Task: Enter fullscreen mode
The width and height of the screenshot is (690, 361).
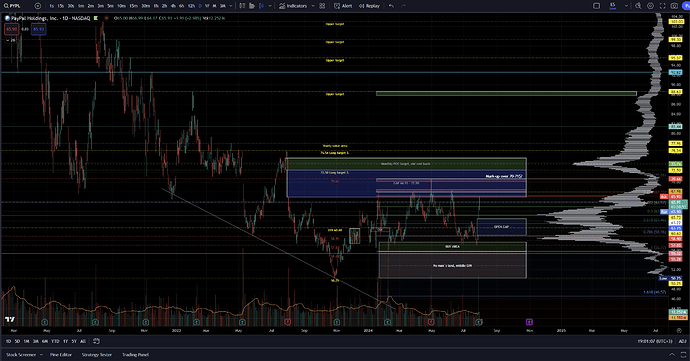Action: tap(662, 6)
